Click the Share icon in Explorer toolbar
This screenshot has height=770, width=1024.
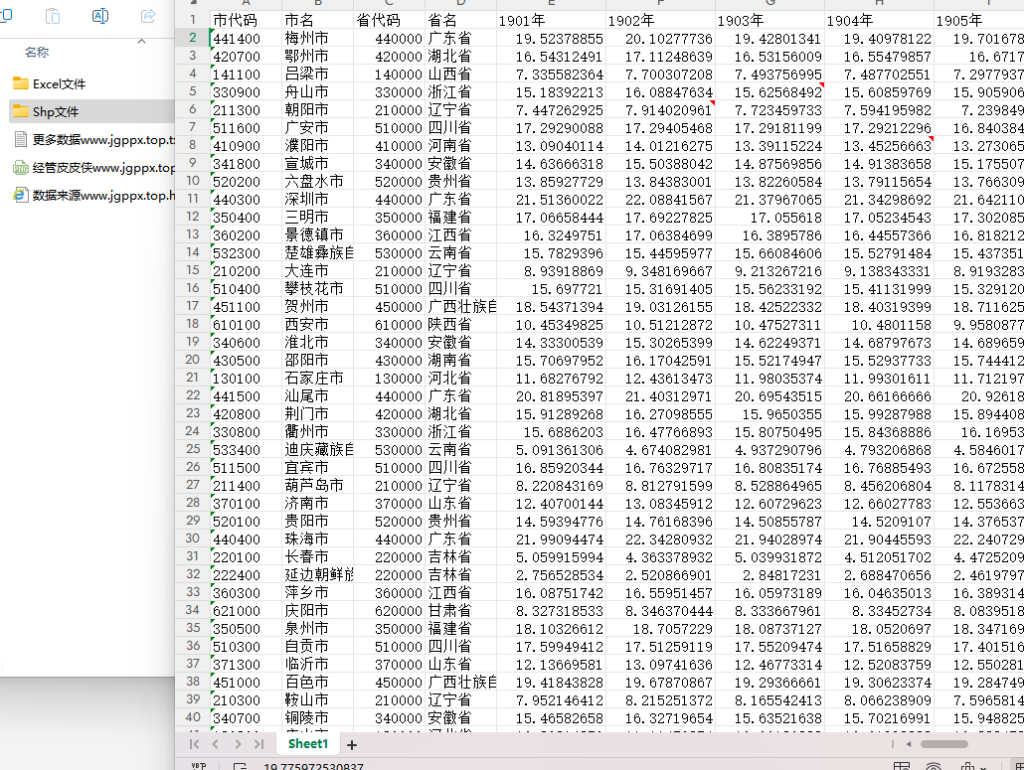click(148, 16)
